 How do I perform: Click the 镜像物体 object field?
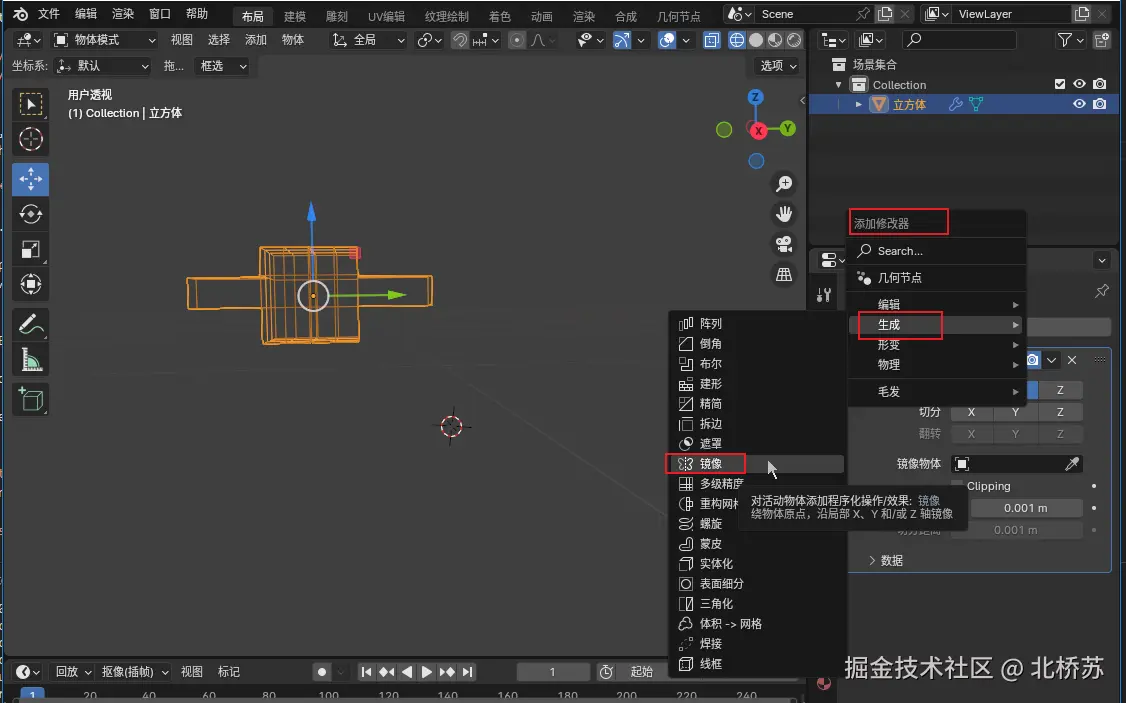point(1017,464)
